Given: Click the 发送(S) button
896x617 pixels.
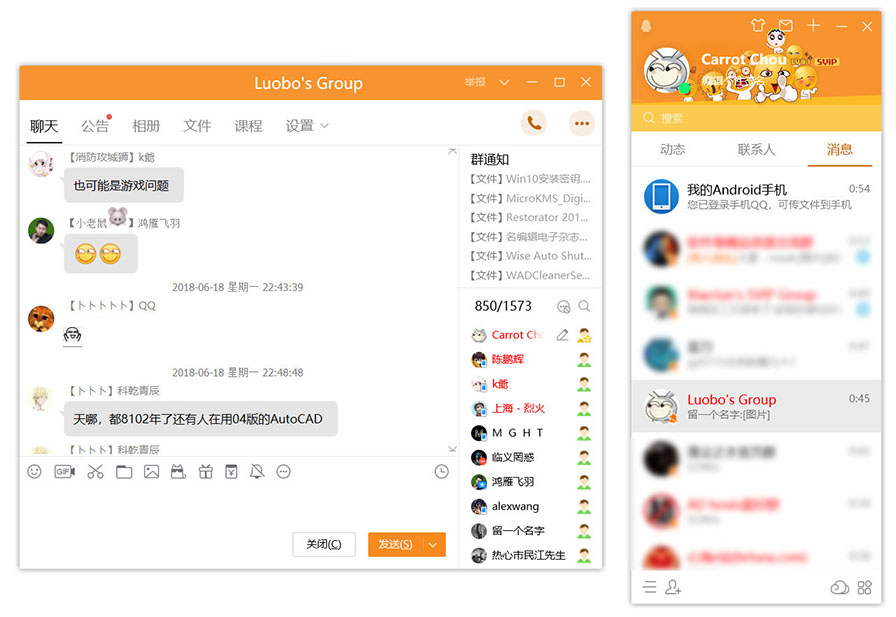Looking at the screenshot, I should coord(395,544).
